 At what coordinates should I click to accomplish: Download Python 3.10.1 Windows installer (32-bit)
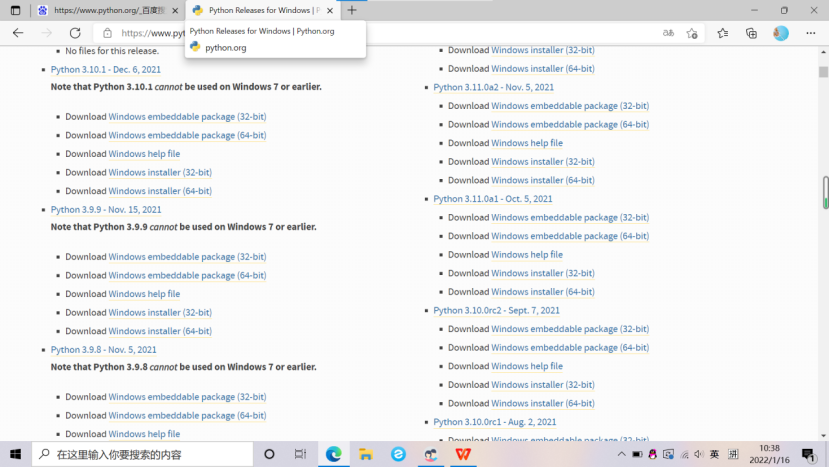(x=160, y=173)
